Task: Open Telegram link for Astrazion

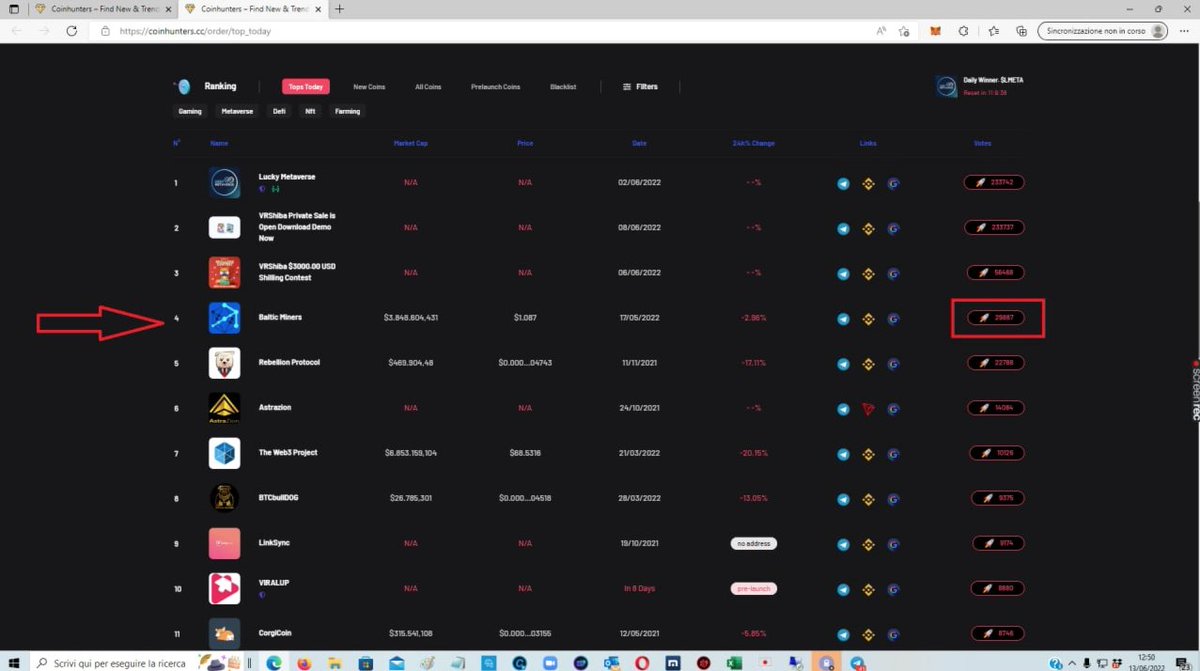Action: point(843,409)
